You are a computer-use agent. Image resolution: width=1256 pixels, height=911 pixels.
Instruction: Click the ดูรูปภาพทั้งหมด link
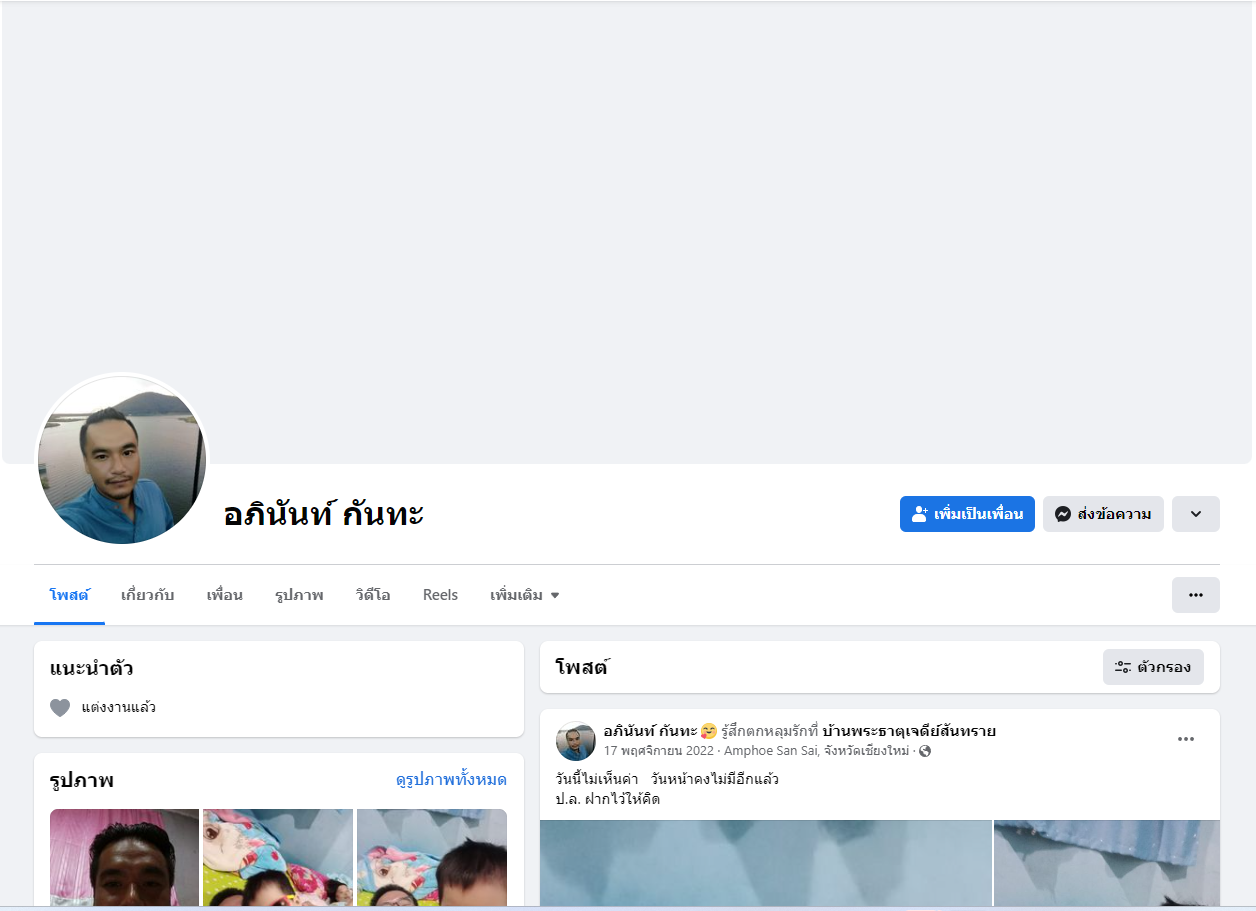(x=451, y=780)
